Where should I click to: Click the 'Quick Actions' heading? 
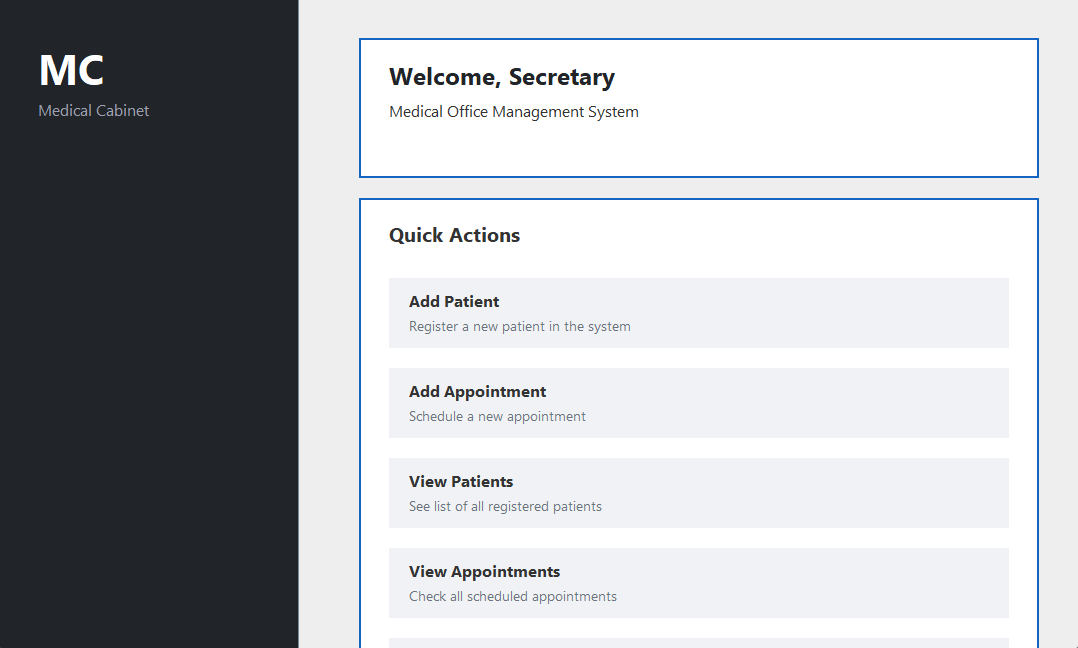(x=454, y=235)
